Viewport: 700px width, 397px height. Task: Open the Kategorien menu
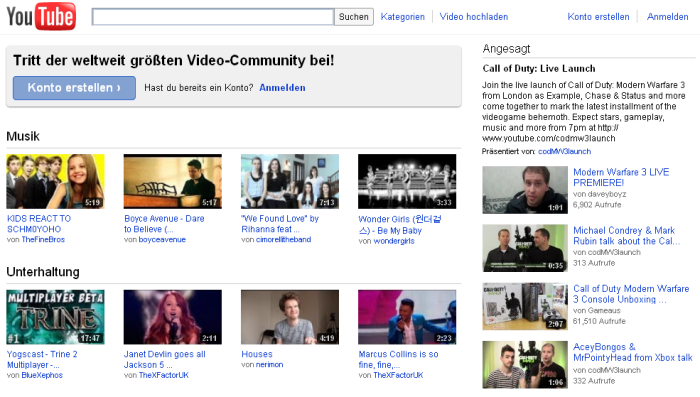point(403,17)
